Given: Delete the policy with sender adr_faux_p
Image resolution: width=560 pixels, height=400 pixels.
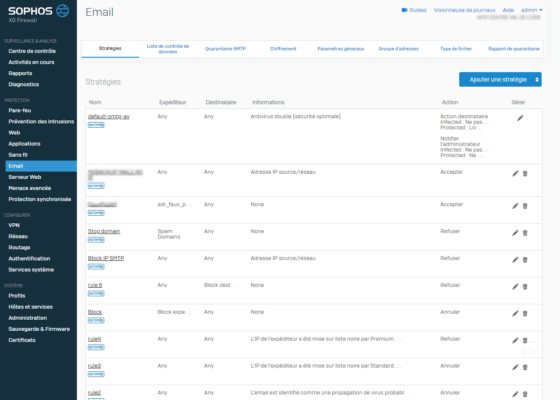Looking at the screenshot, I should pos(525,206).
